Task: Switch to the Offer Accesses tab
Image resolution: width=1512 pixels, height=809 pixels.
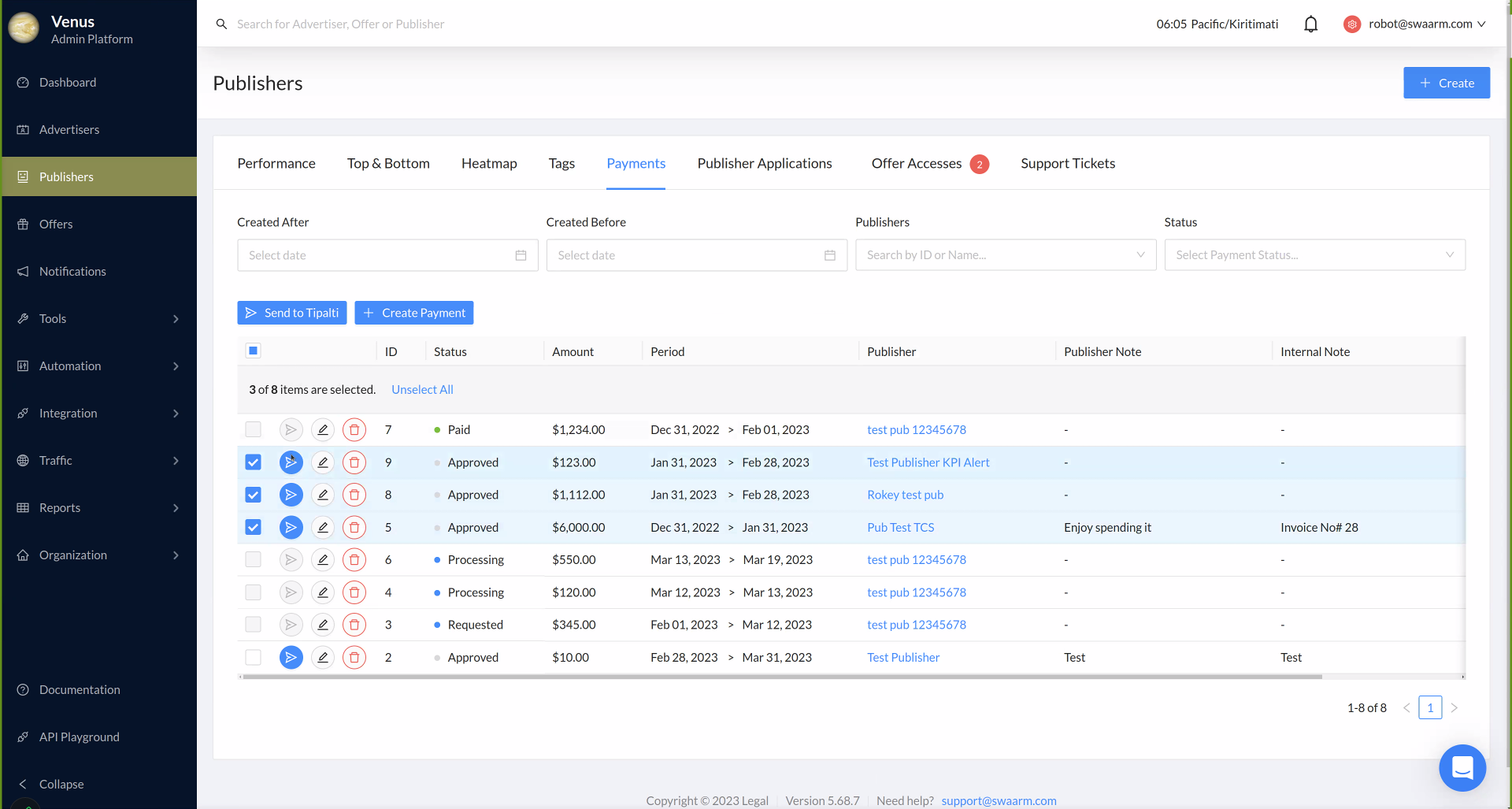Action: pos(917,164)
